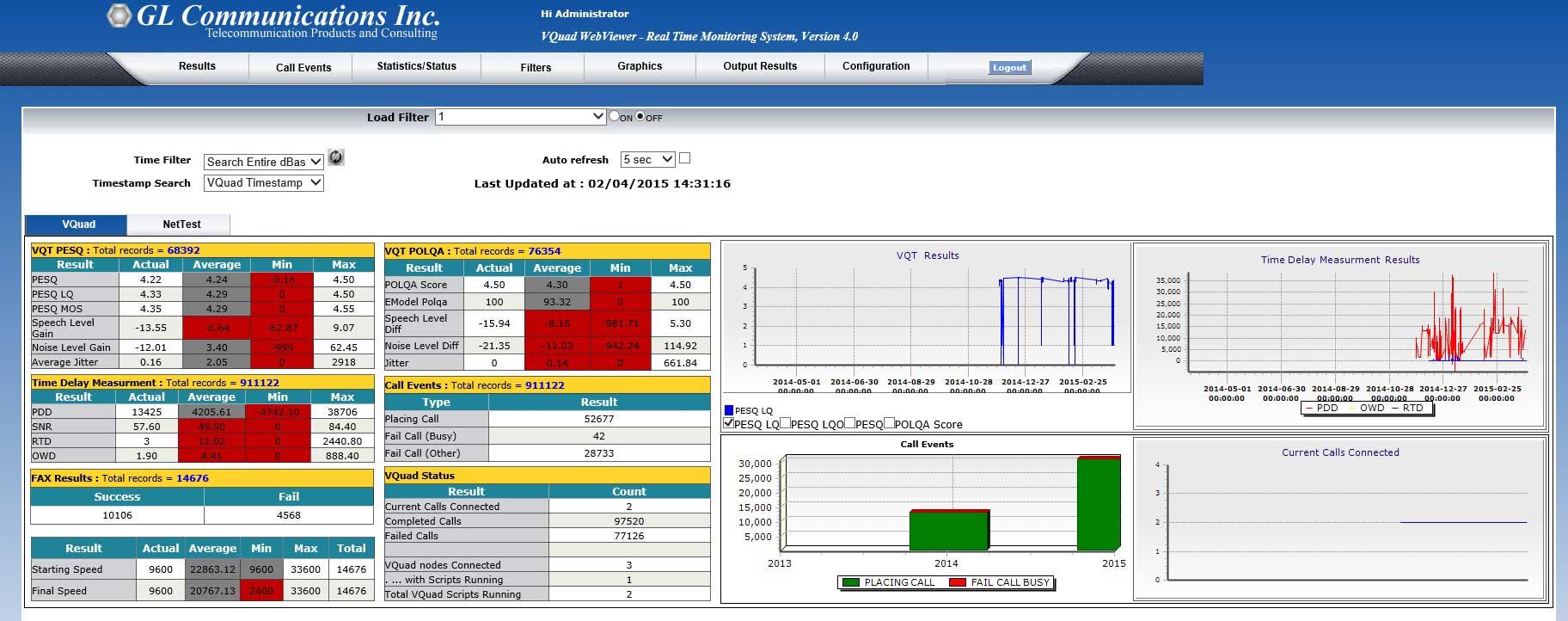This screenshot has height=621, width=1568.
Task: Click the FAX Fail count 4568
Action: (x=289, y=515)
